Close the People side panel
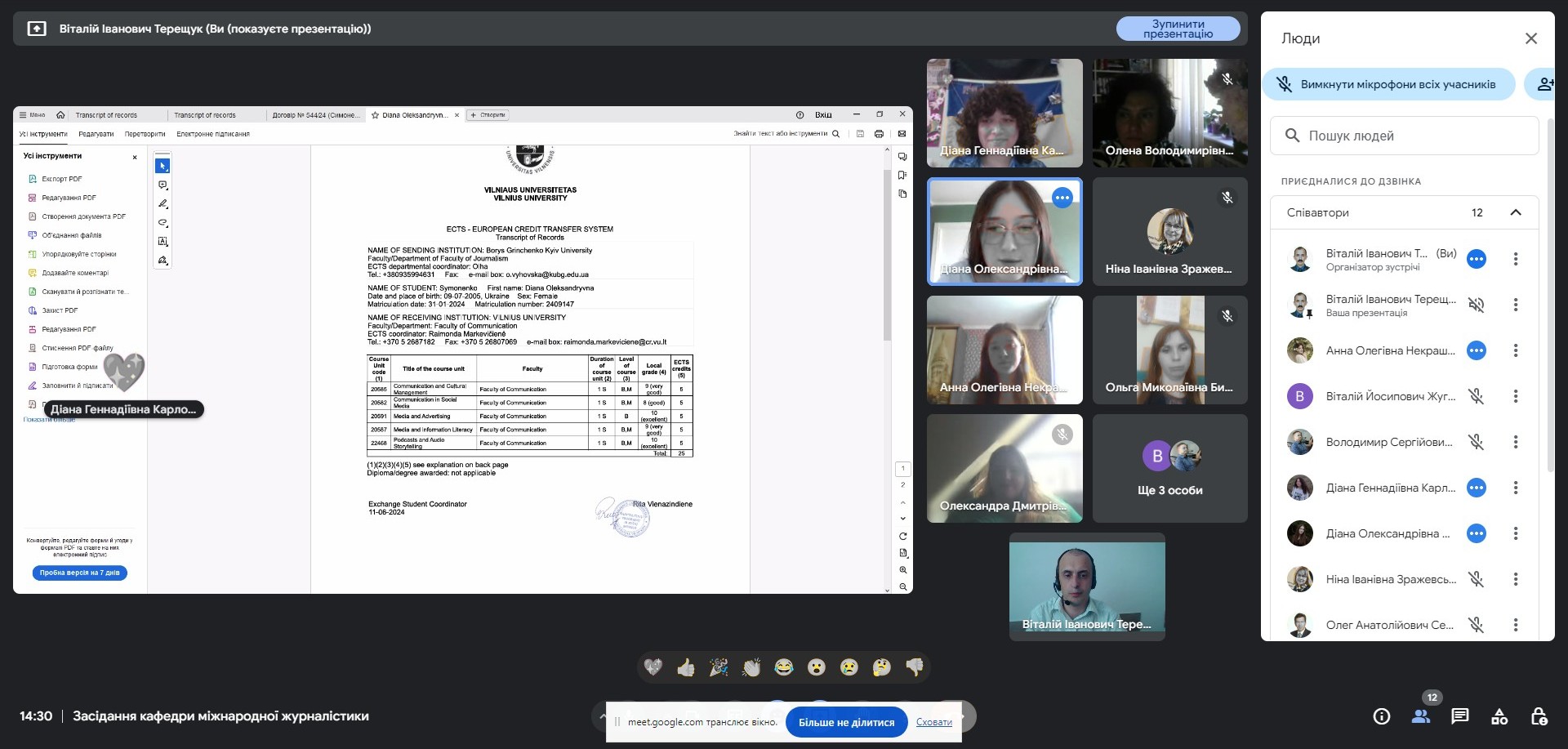This screenshot has height=749, width=1568. [x=1530, y=38]
